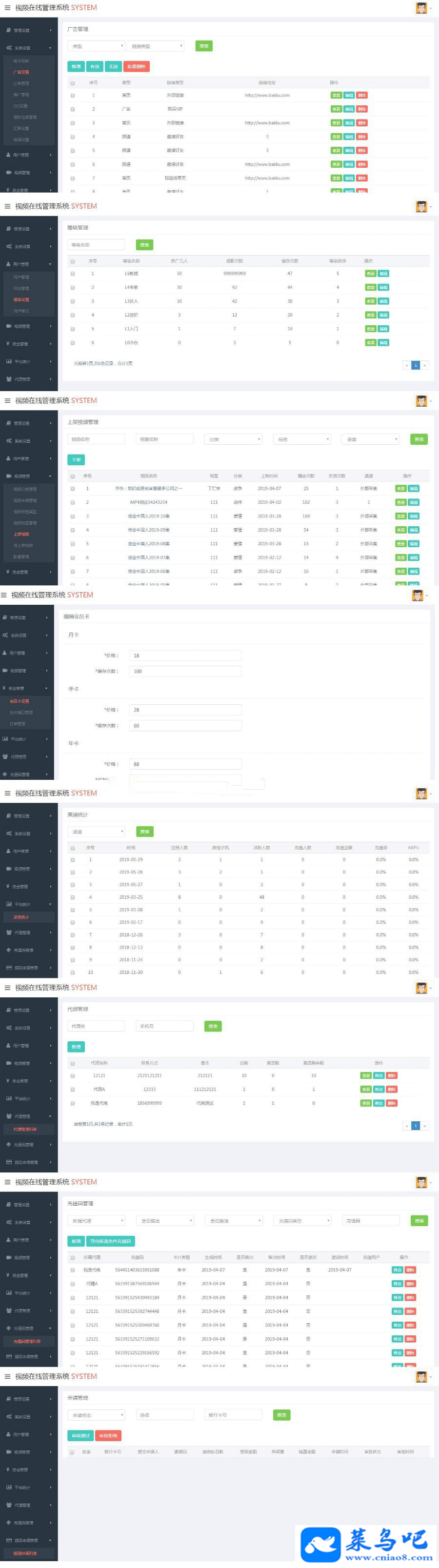Image resolution: width=439 pixels, height=1568 pixels.
Task: Select 代理管理列表 submenu item in sidebar
Action: tap(25, 1129)
